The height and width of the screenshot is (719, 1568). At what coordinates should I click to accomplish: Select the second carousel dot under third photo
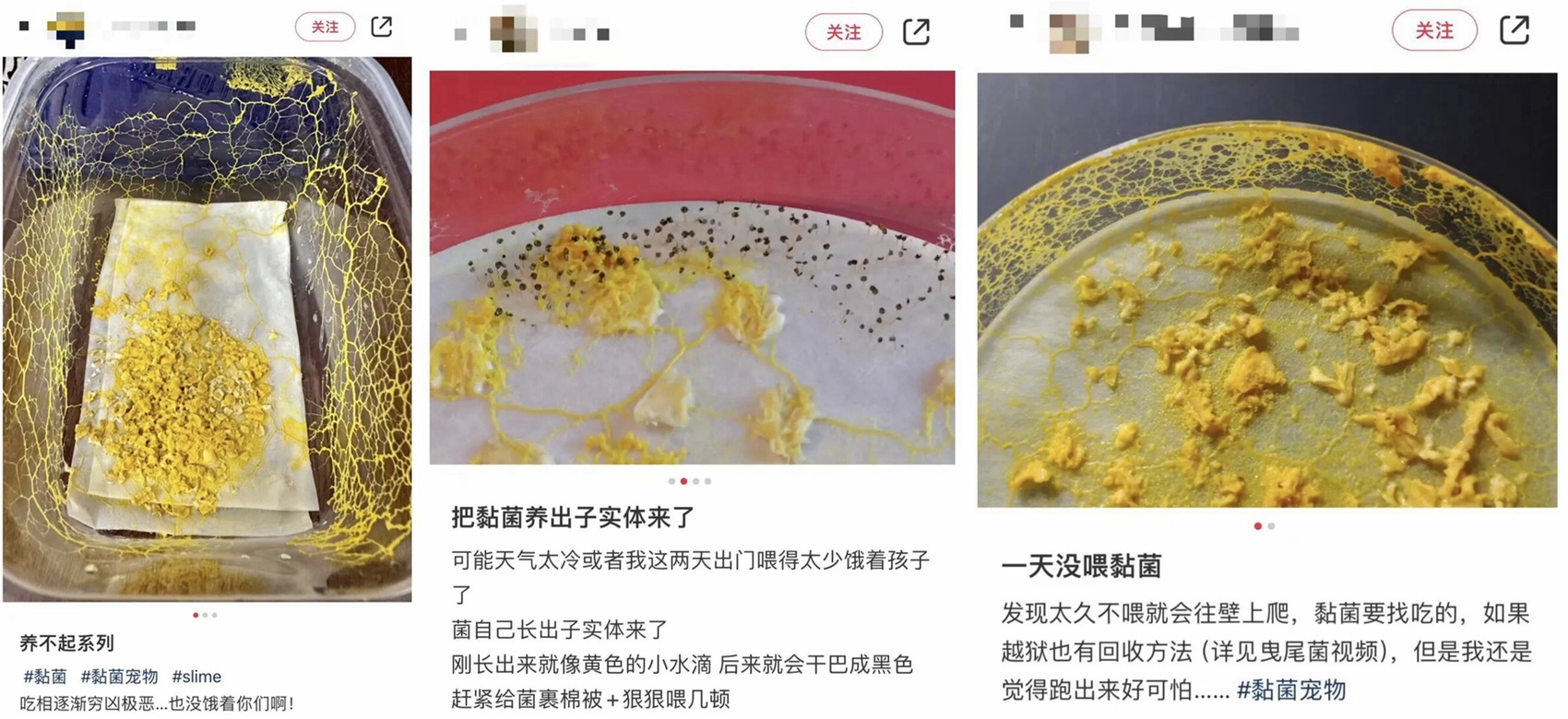pyautogui.click(x=1271, y=525)
